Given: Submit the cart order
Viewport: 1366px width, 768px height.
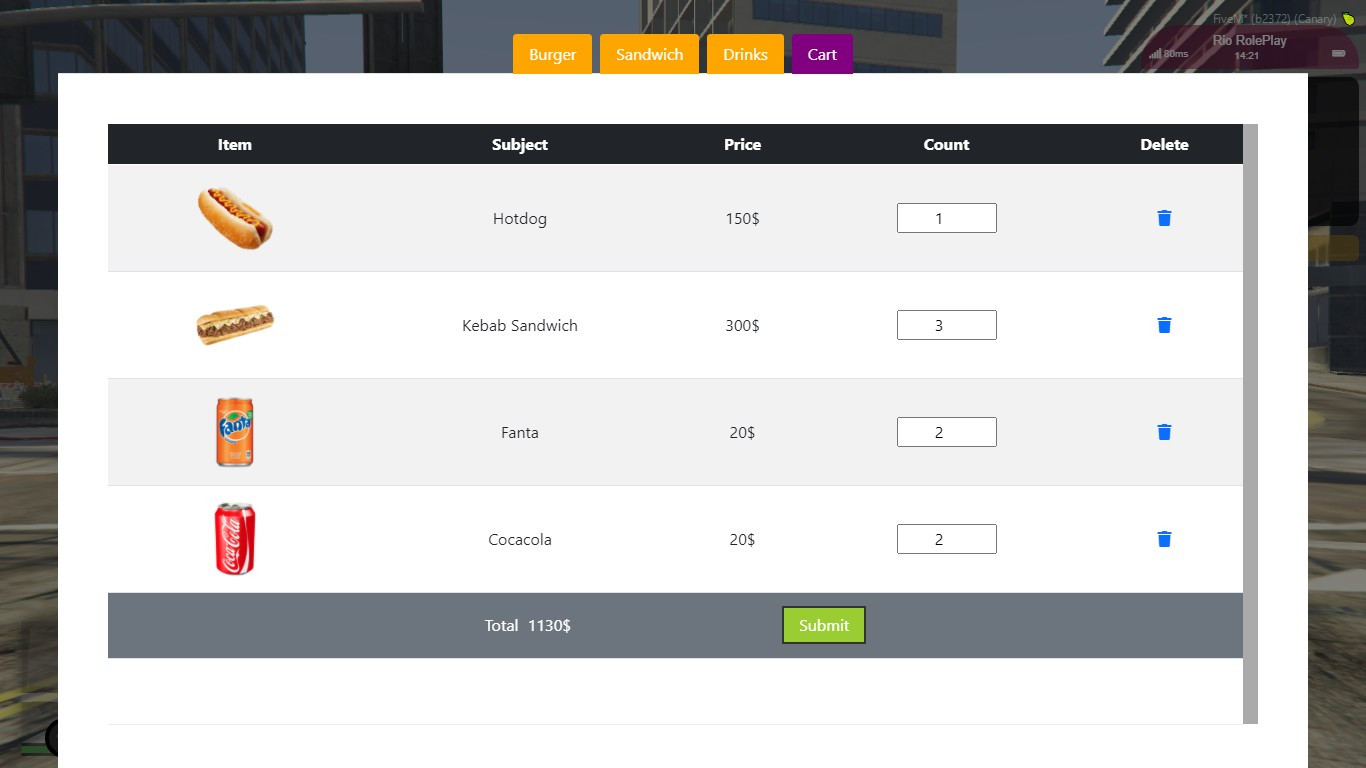Looking at the screenshot, I should 824,625.
